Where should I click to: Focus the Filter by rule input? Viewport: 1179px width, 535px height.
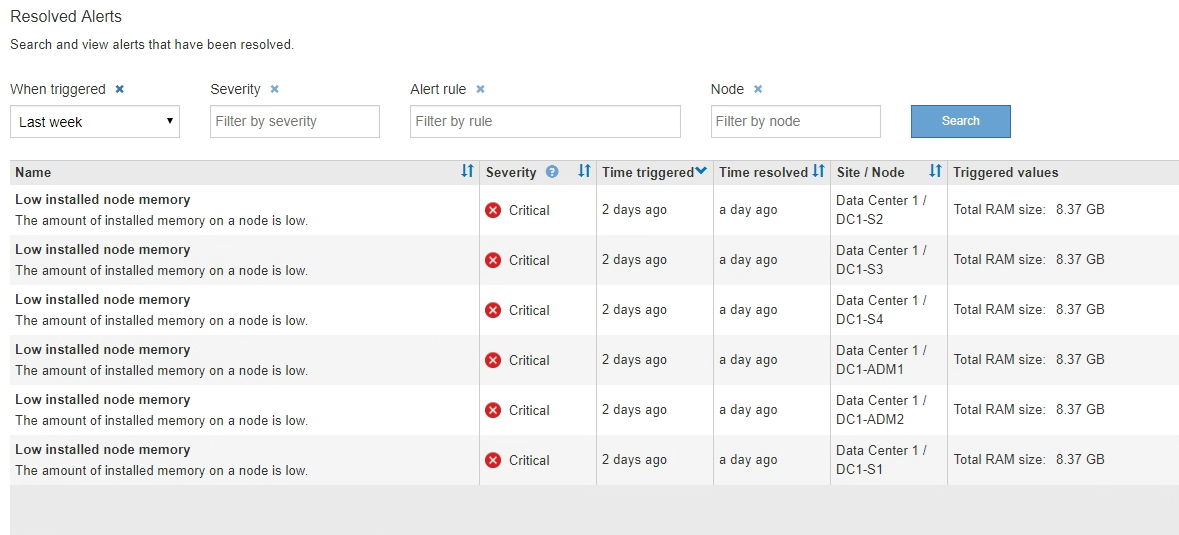545,122
